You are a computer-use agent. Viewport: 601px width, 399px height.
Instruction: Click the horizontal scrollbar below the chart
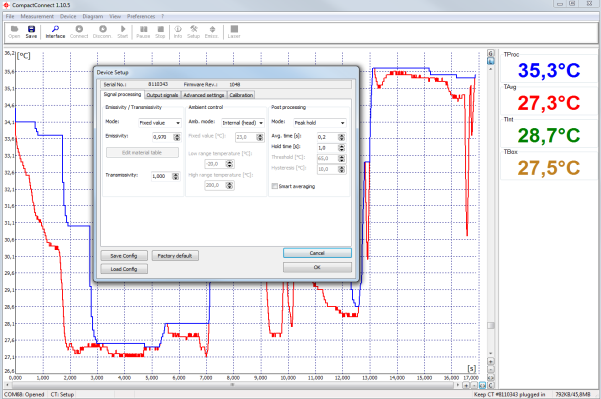coord(232,385)
